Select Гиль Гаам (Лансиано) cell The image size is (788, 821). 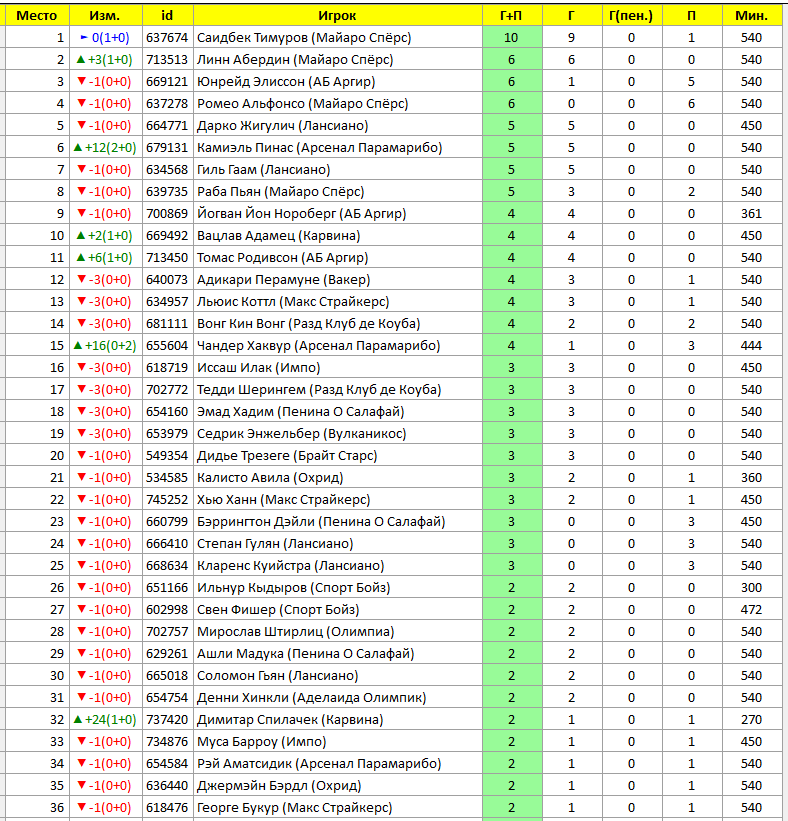click(x=338, y=170)
